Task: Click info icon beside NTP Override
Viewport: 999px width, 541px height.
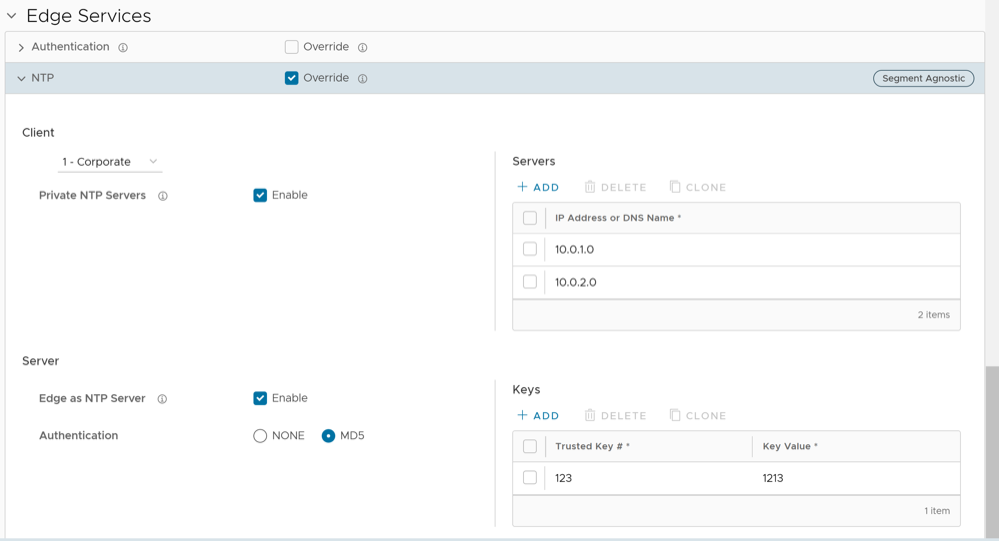Action: (x=362, y=78)
